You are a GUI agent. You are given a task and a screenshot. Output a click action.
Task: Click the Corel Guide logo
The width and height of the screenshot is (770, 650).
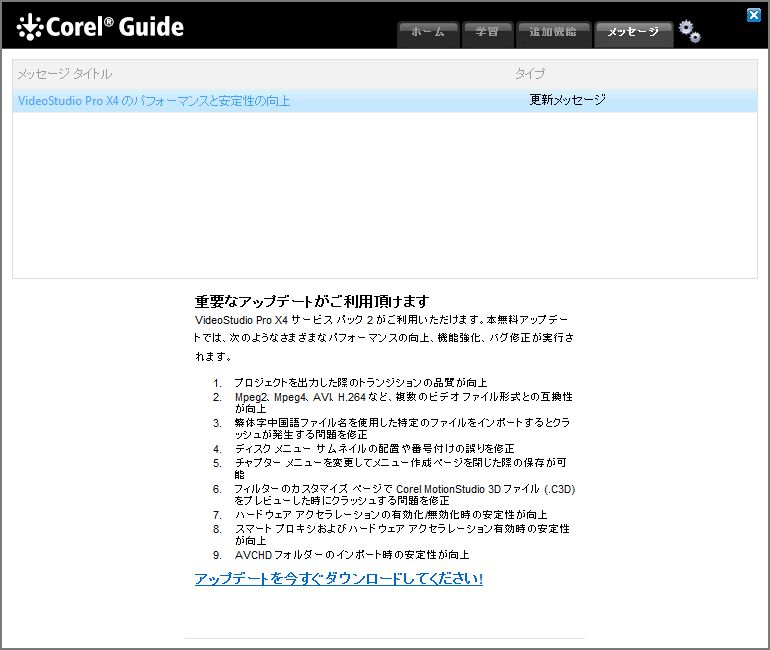[100, 27]
